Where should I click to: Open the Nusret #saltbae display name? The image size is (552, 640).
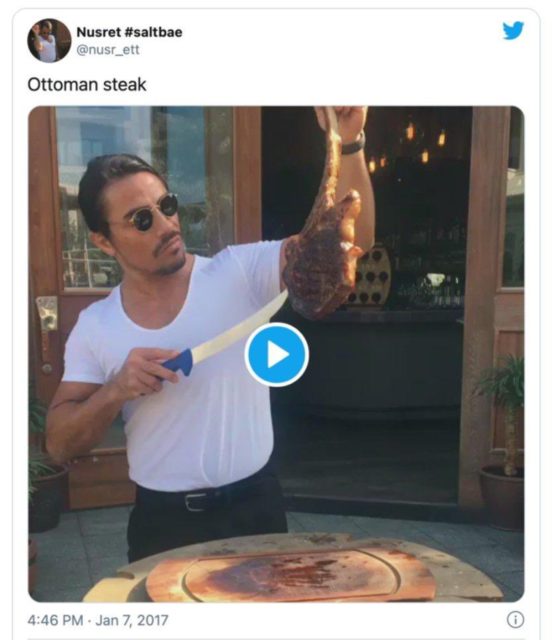point(129,32)
